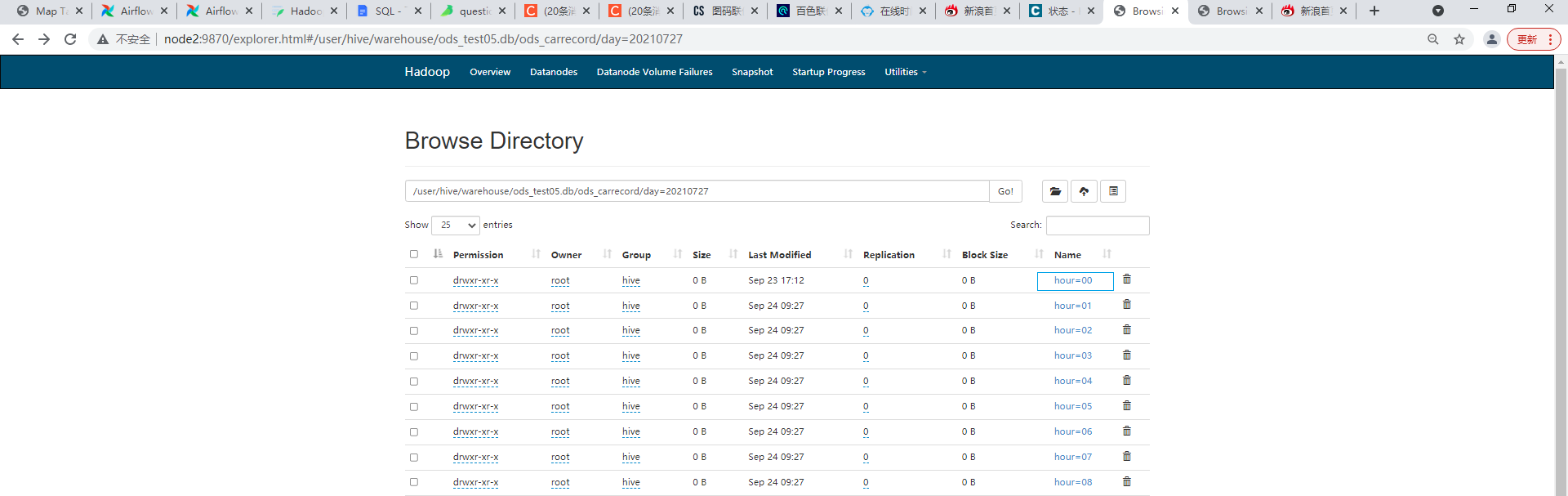Delete the hour=04 directory with trash icon

pos(1127,381)
